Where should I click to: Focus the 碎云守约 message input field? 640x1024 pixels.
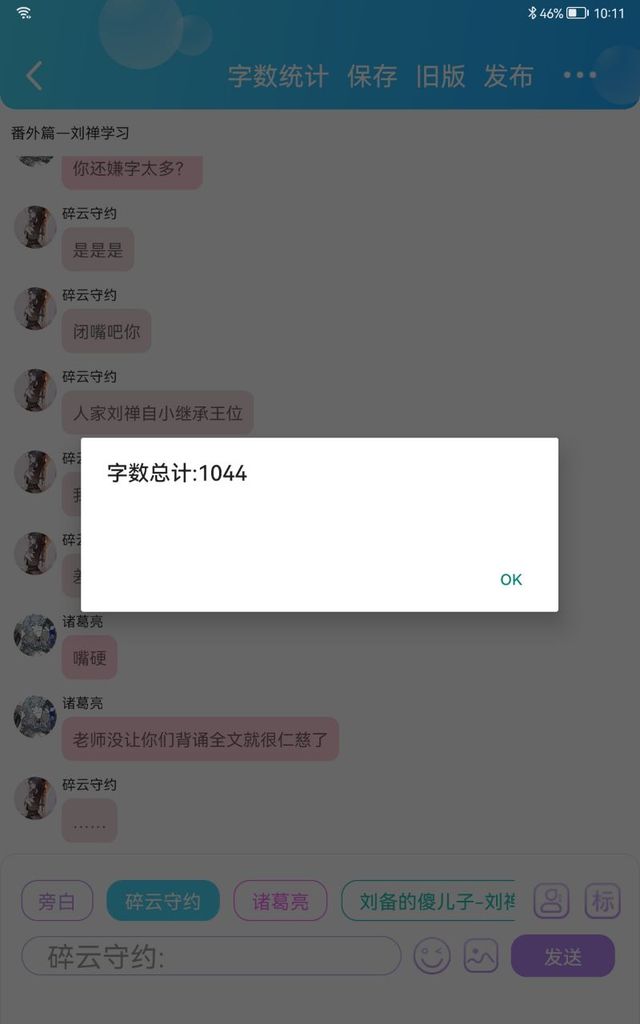[211, 957]
